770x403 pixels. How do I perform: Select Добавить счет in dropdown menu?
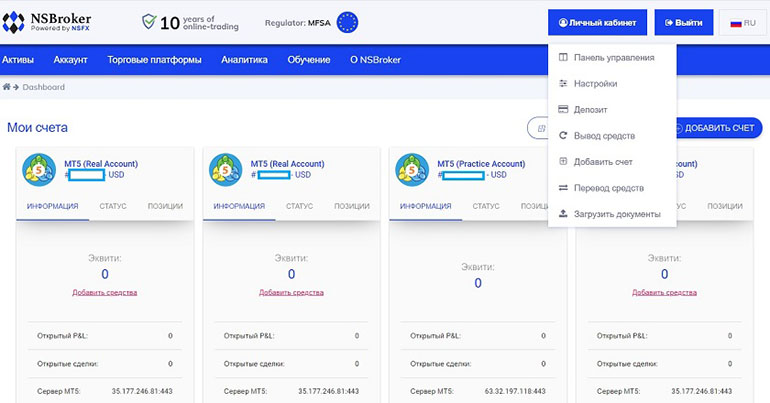pyautogui.click(x=612, y=161)
